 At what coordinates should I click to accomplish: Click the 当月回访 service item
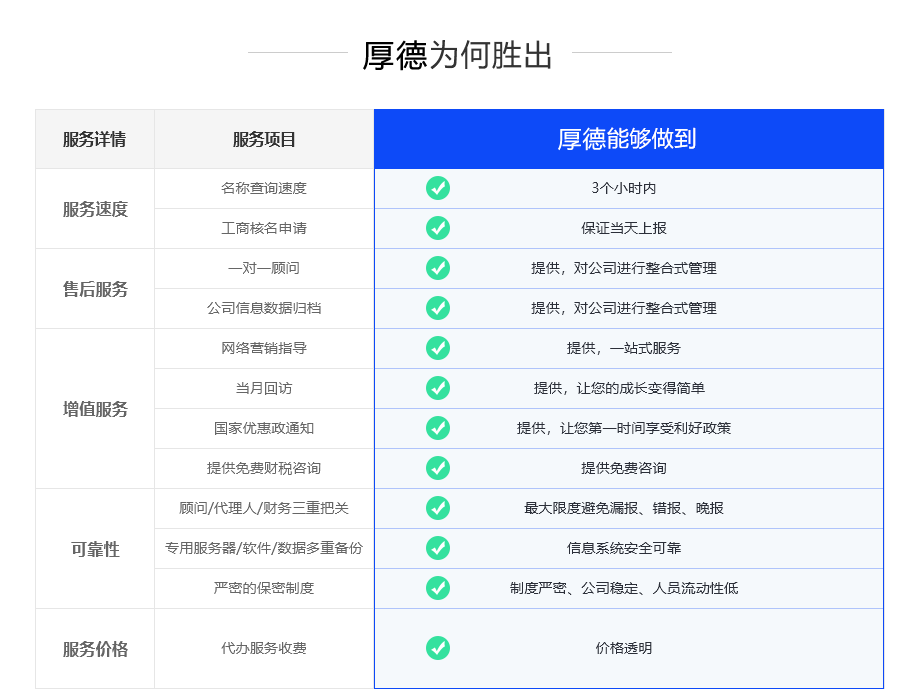click(264, 388)
